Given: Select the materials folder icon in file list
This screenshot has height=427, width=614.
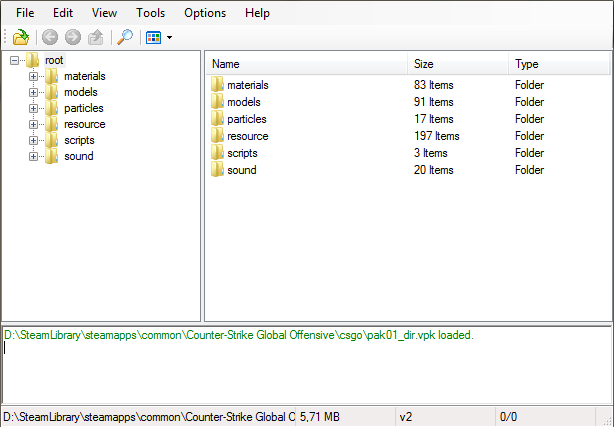Looking at the screenshot, I should 217,85.
